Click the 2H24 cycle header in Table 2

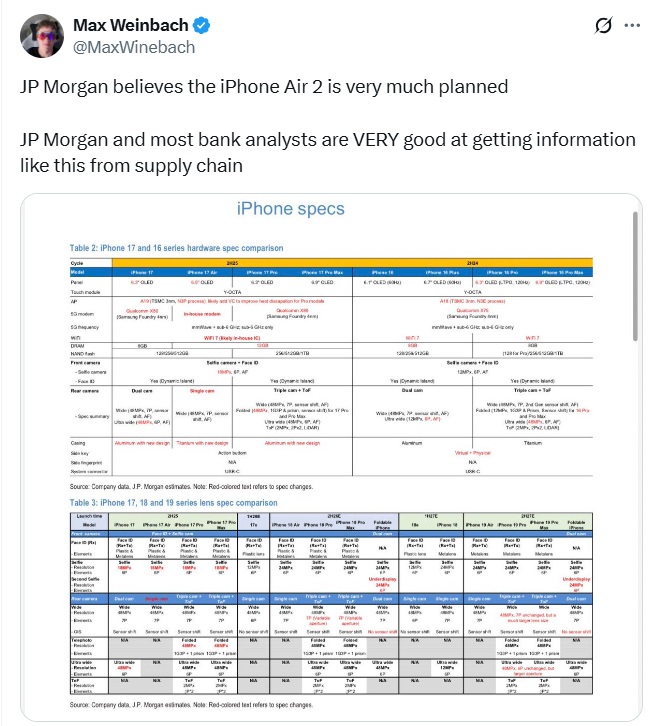(x=477, y=261)
